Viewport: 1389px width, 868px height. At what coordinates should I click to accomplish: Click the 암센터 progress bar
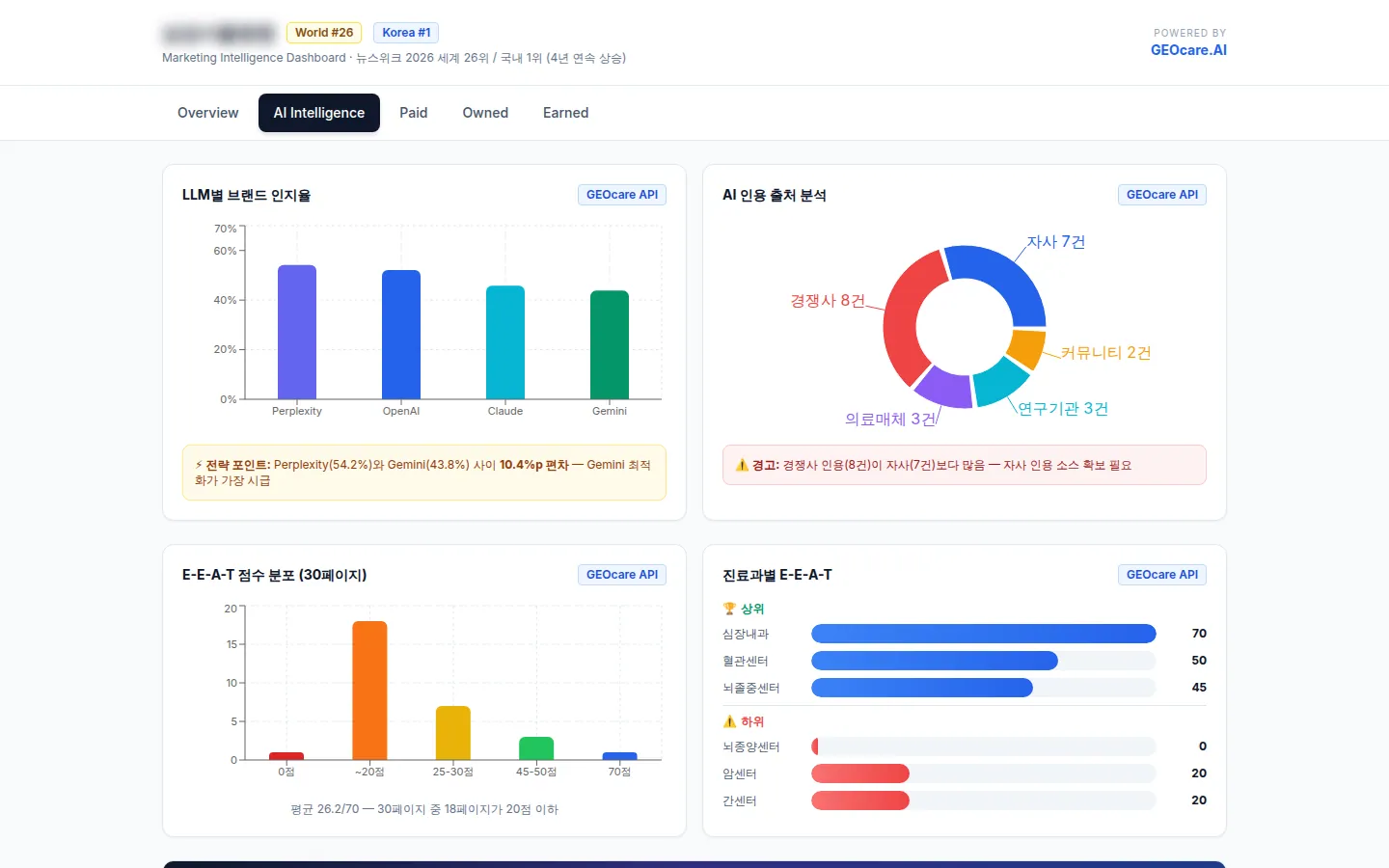(x=983, y=773)
